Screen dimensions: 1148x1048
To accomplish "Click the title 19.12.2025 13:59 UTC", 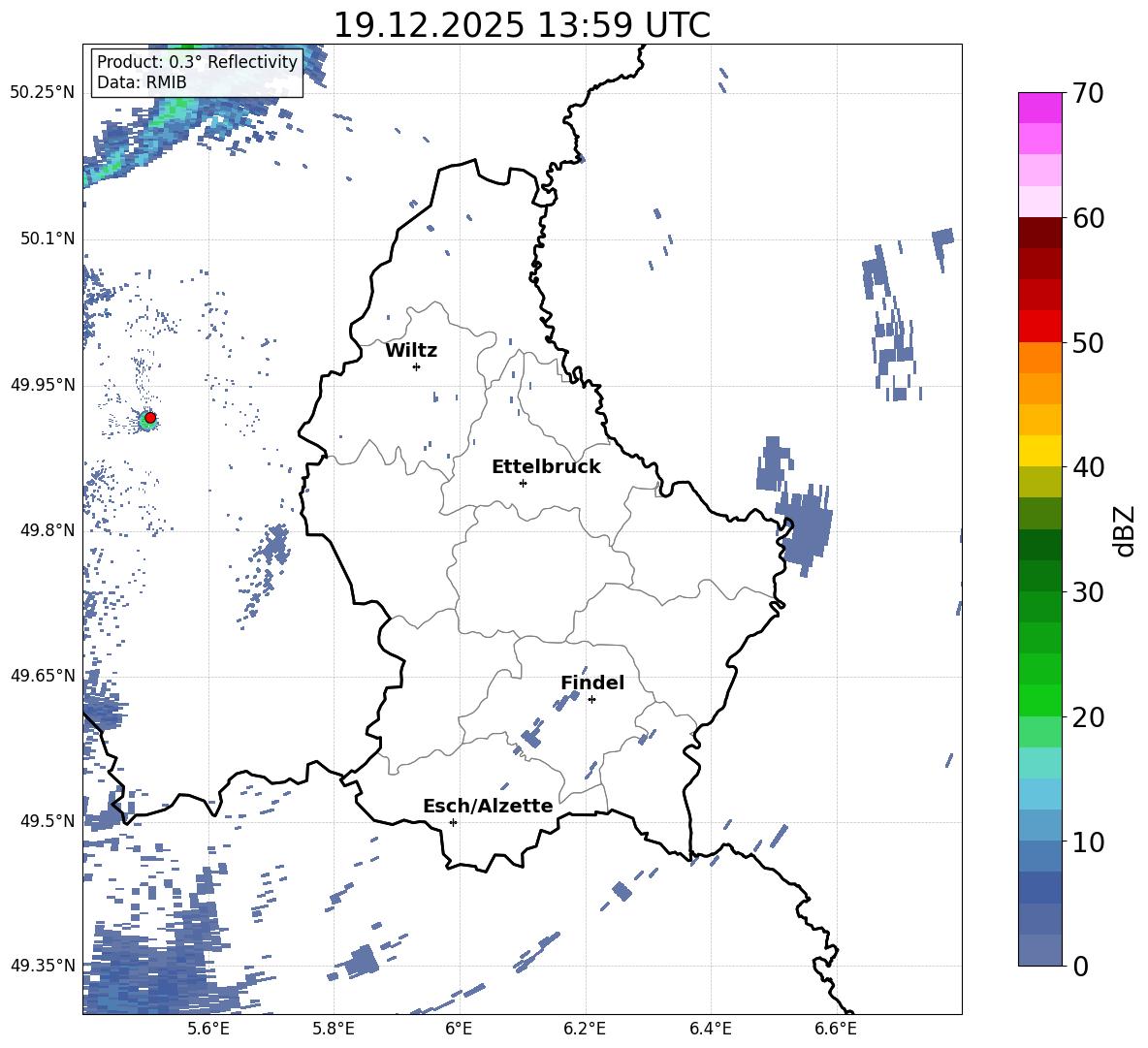I will click(522, 25).
